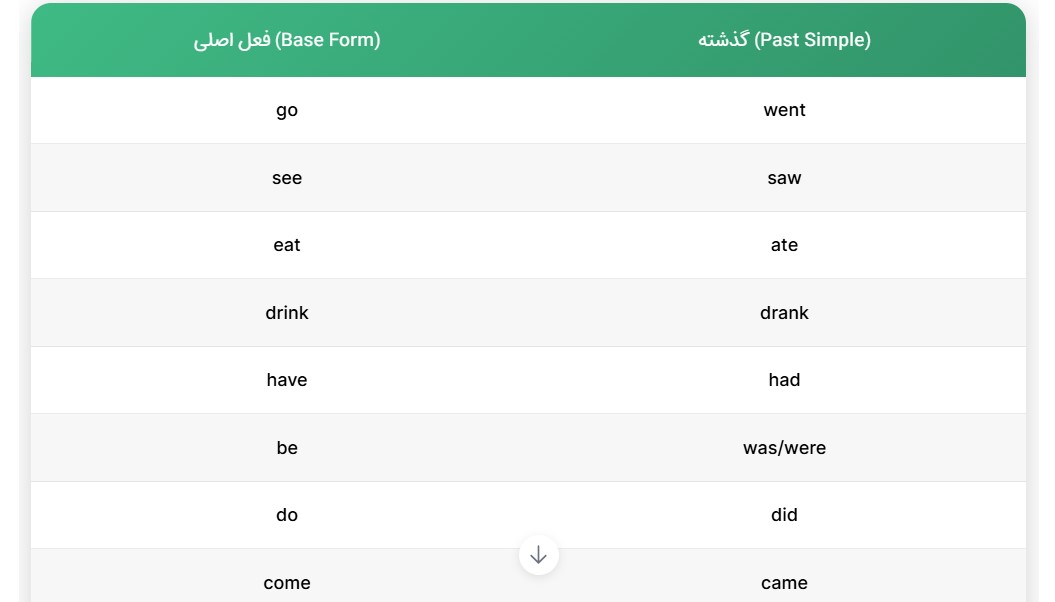Select the word "do" in the table

coord(286,515)
